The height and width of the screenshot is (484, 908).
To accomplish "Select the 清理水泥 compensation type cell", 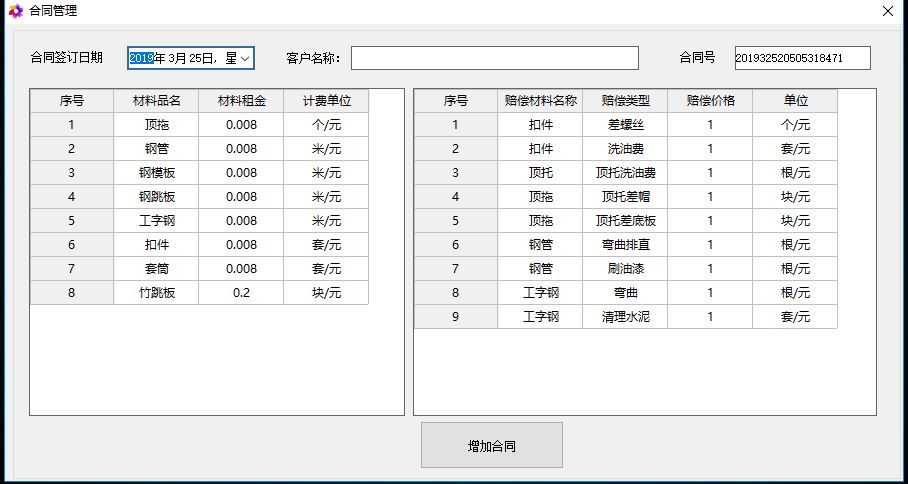I will click(625, 317).
